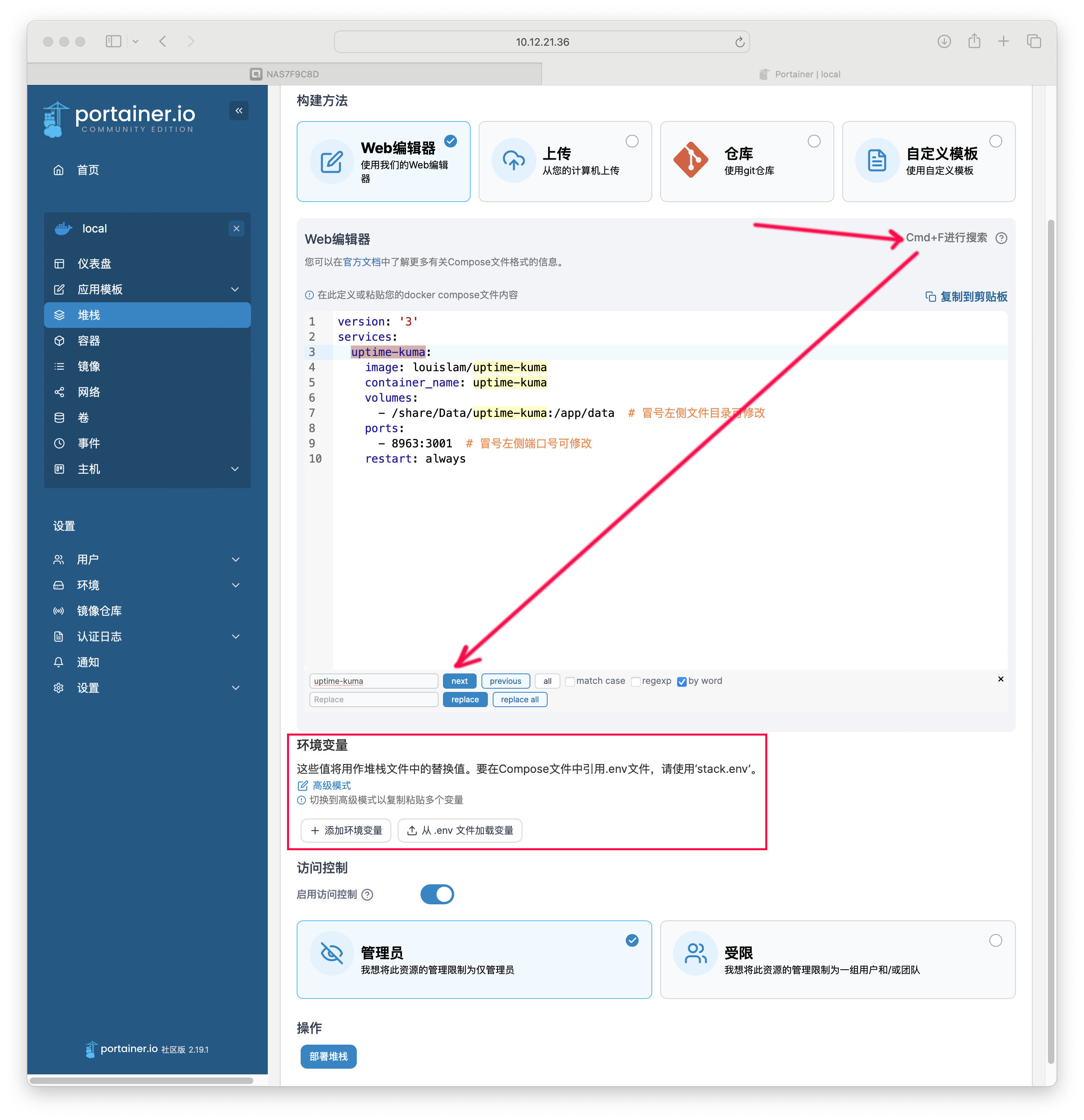
Task: Select the 仓库 git repository build method
Action: (747, 161)
